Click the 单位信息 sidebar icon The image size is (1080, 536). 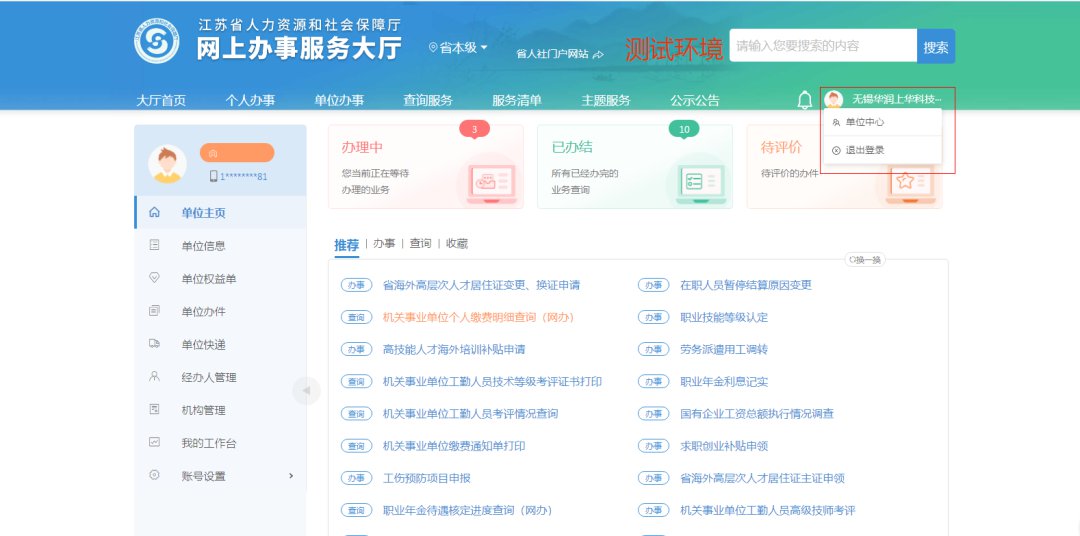[154, 246]
